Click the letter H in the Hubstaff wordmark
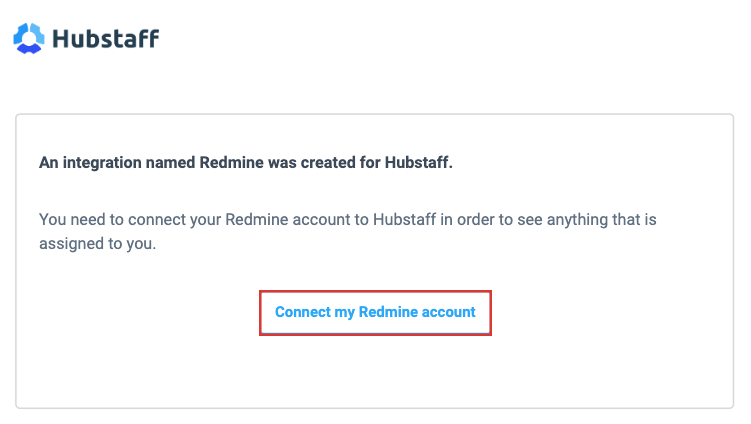The image size is (751, 424). [61, 38]
